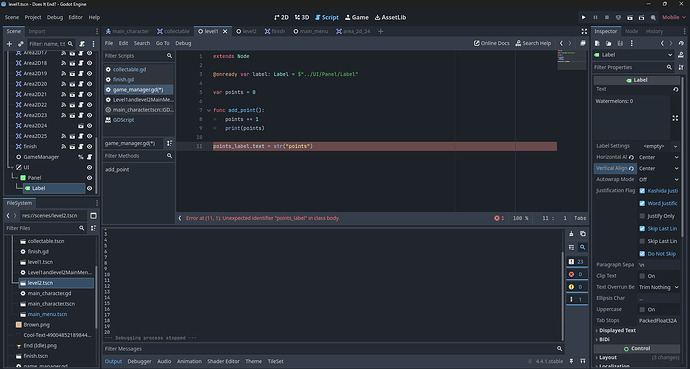Uncheck the Word Justification flag checkbox
The height and width of the screenshot is (369, 690).
[642, 203]
